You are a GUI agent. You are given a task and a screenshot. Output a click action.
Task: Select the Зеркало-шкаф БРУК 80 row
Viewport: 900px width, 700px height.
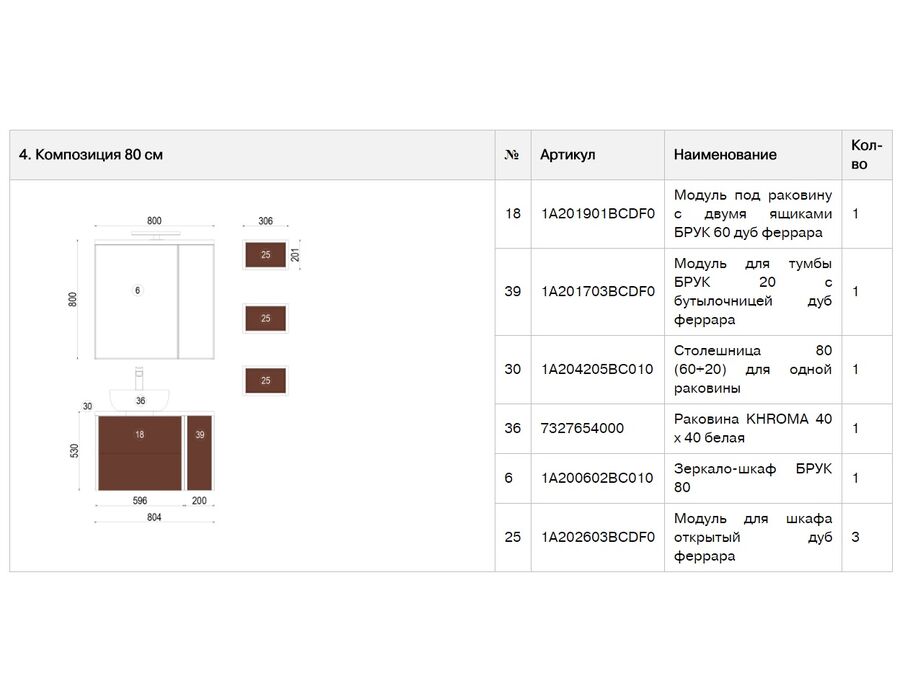point(693,479)
